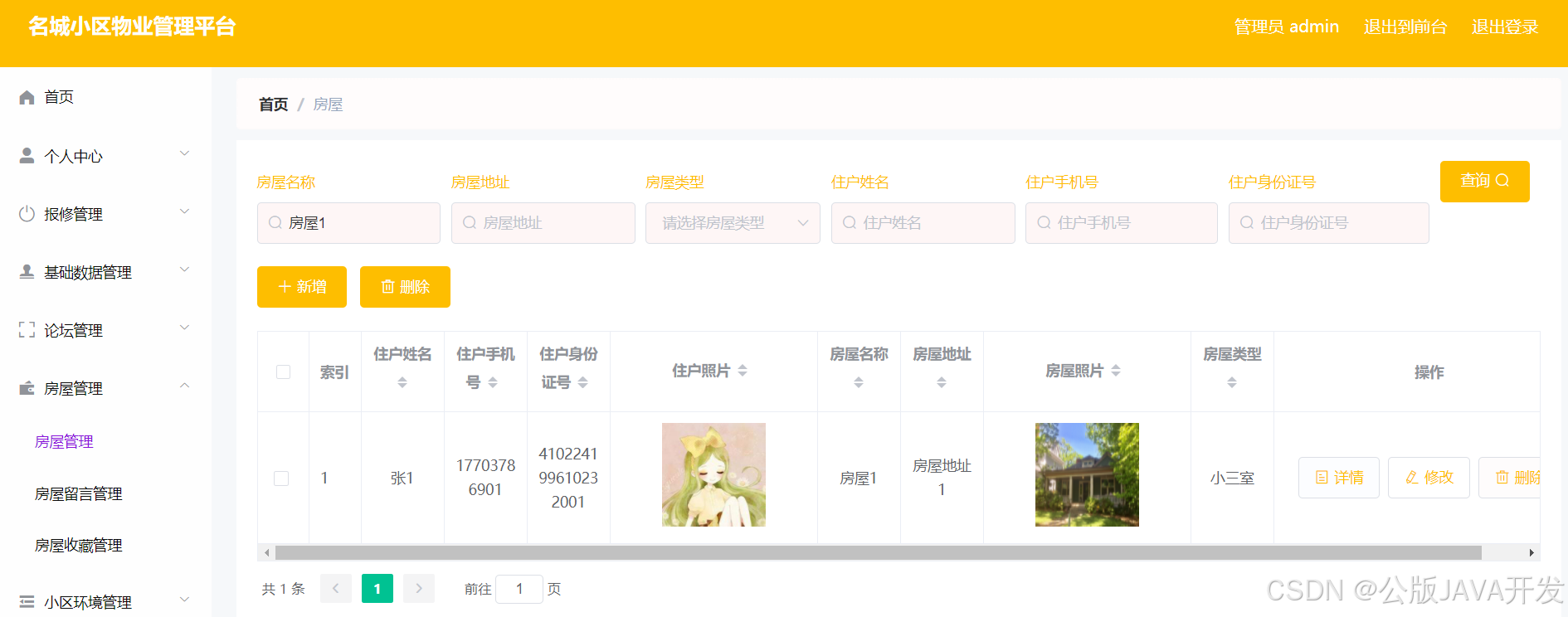Screen dimensions: 1568x617
Task: Tick the select-all checkbox in the table header
Action: tap(283, 372)
